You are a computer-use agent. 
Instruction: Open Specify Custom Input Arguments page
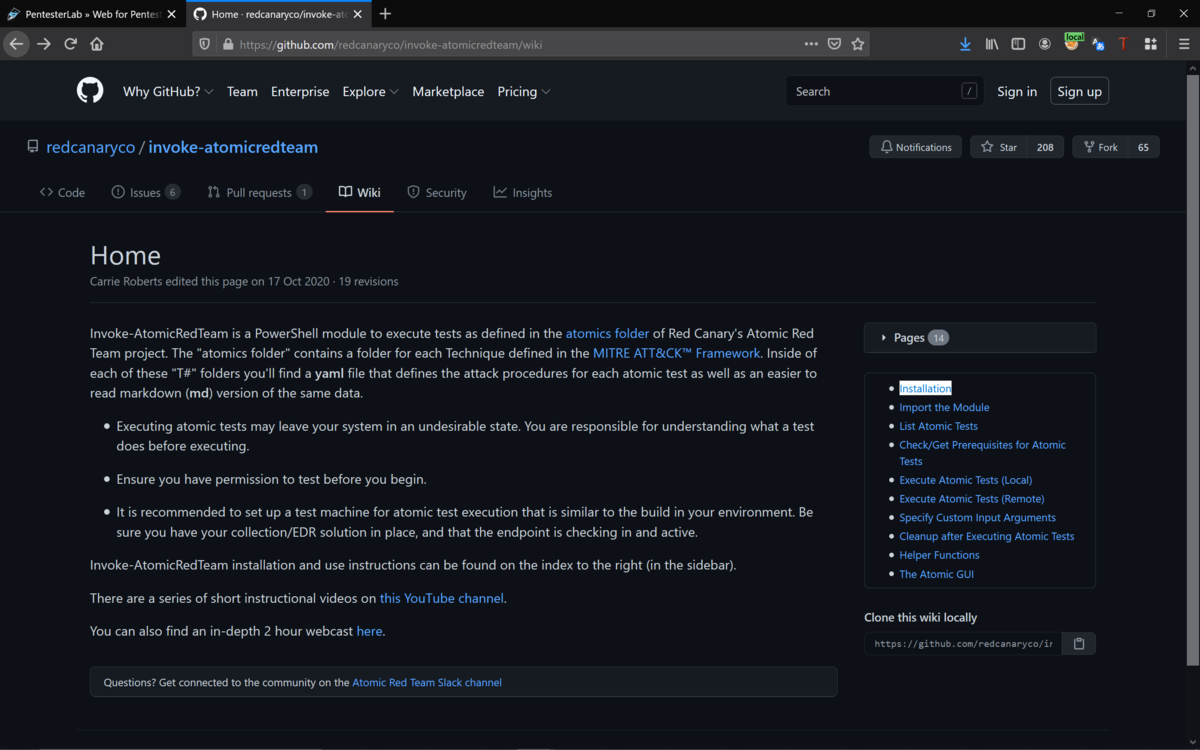tap(977, 518)
